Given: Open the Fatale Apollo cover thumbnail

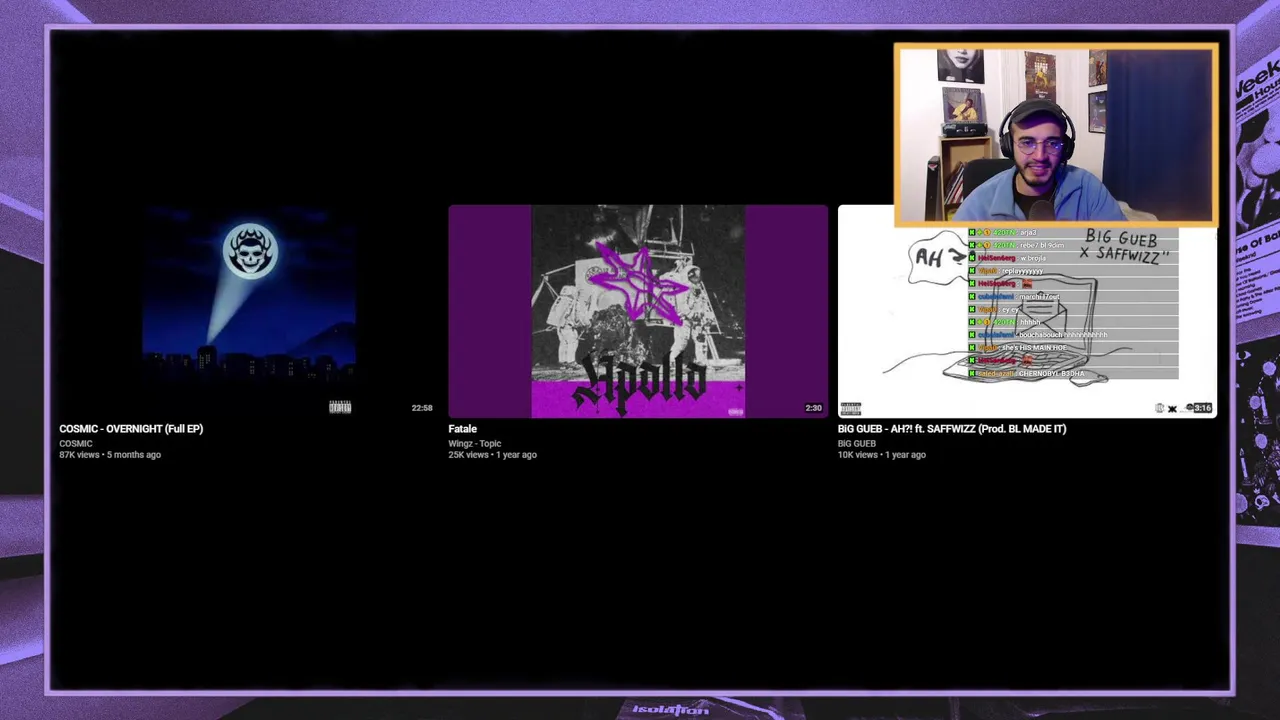Looking at the screenshot, I should coord(638,311).
